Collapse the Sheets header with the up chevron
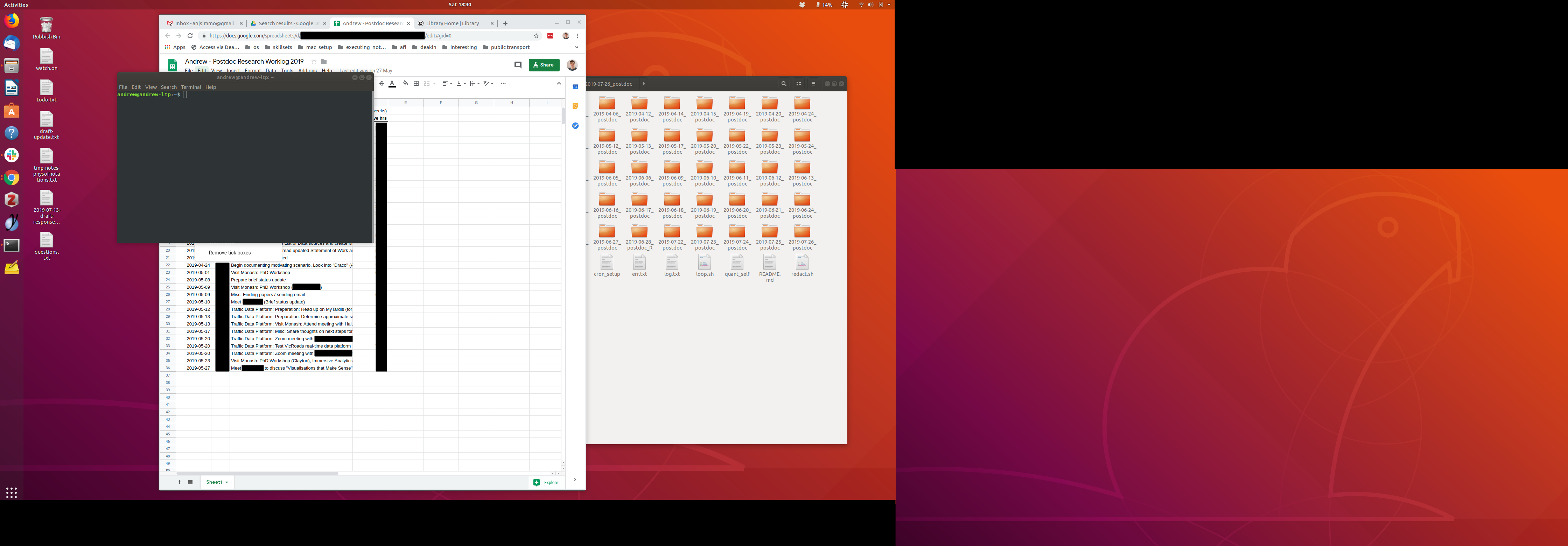Image resolution: width=1568 pixels, height=546 pixels. (559, 83)
